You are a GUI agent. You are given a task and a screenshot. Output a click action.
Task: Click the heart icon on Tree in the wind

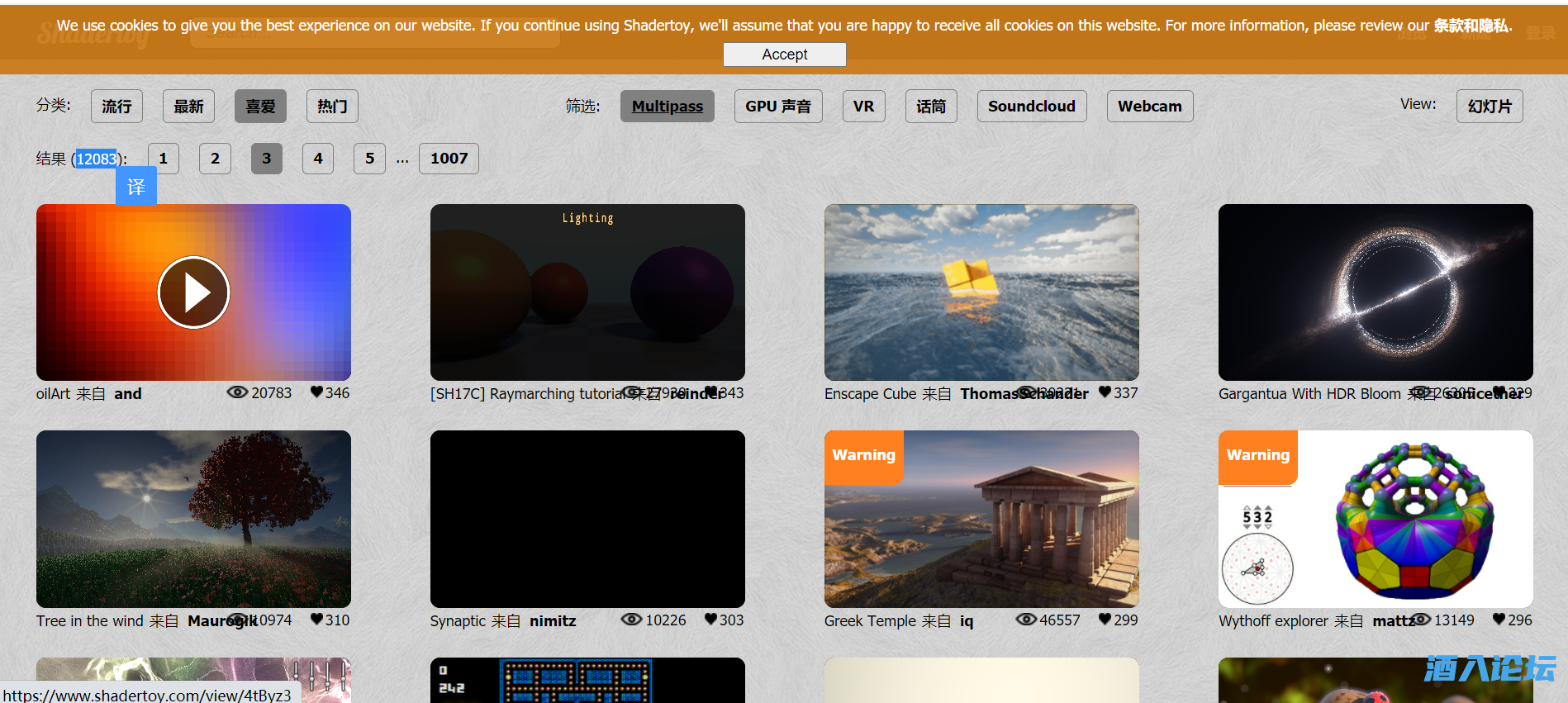tap(316, 620)
